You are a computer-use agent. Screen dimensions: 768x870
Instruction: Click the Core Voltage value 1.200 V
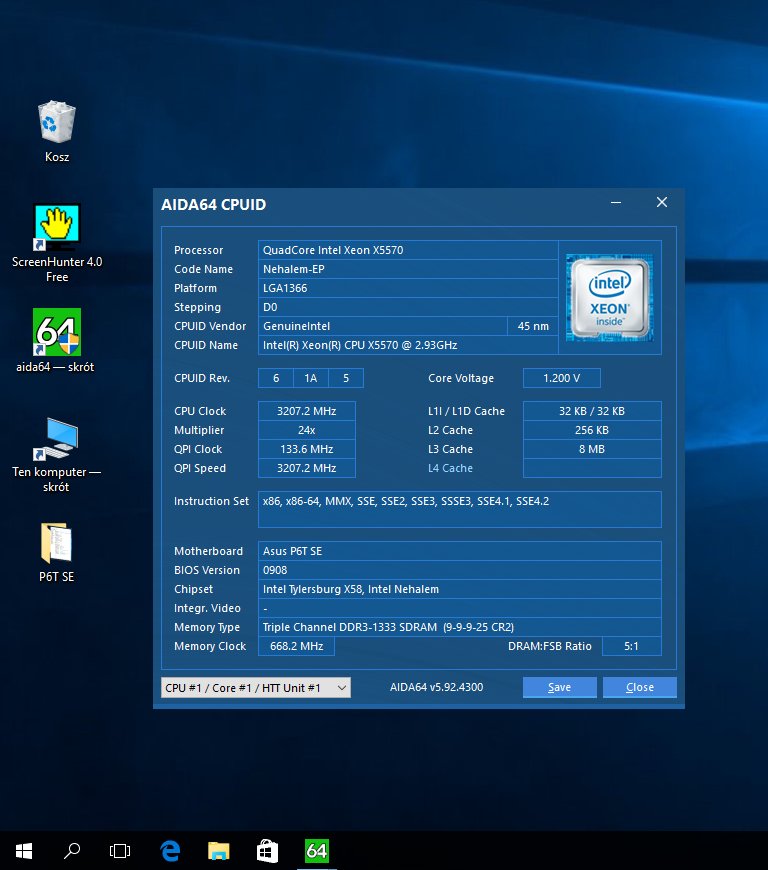[562, 378]
